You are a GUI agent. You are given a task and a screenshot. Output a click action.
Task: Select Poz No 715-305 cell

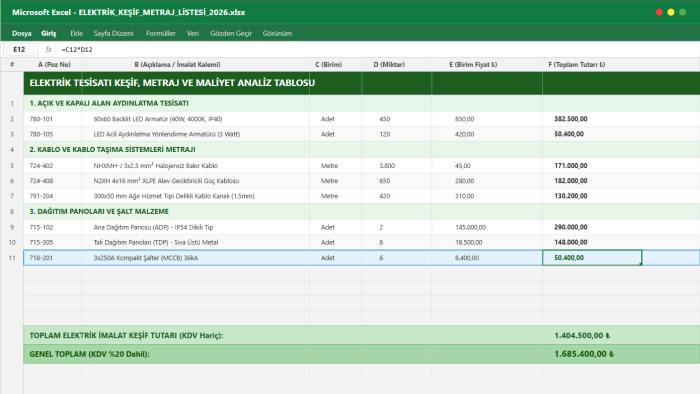(41, 242)
